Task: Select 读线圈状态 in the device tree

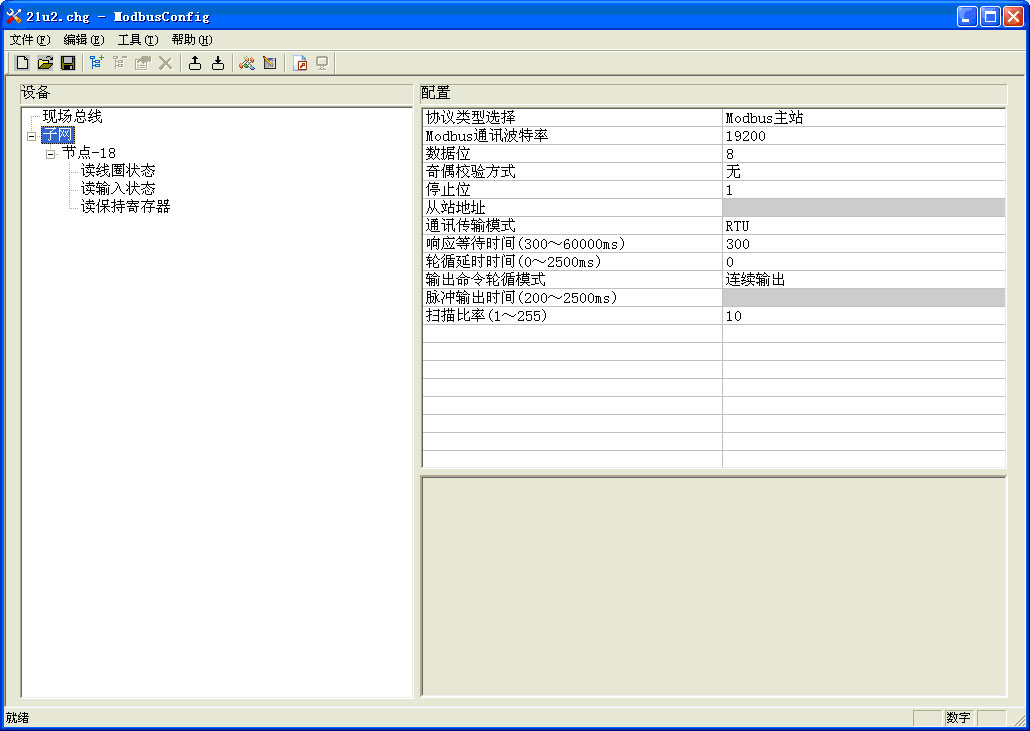Action: [118, 171]
